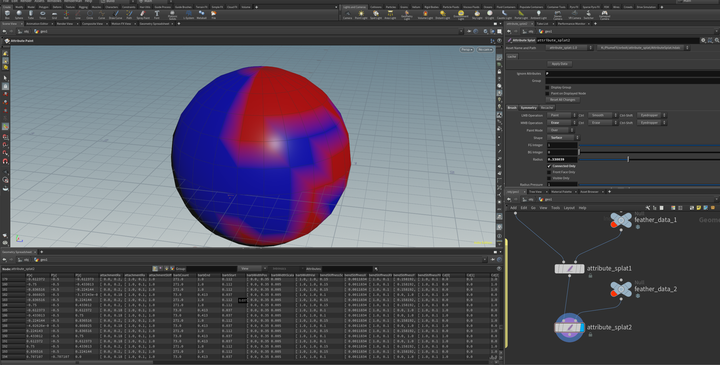
Task: Open the LMB Ctrl Smooth dropdown
Action: pyautogui.click(x=602, y=115)
